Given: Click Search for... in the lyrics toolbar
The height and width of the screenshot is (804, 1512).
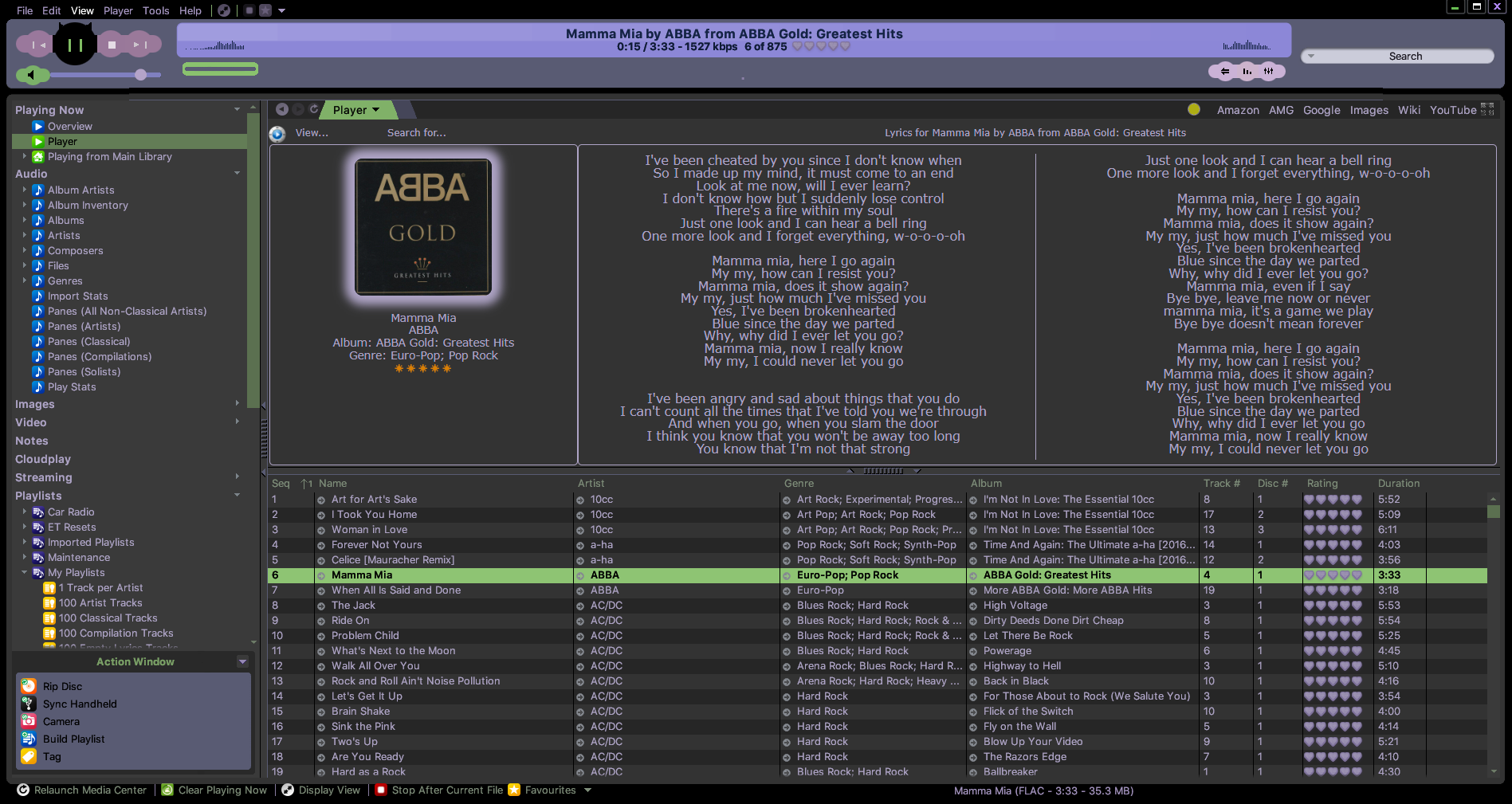Looking at the screenshot, I should (x=416, y=133).
